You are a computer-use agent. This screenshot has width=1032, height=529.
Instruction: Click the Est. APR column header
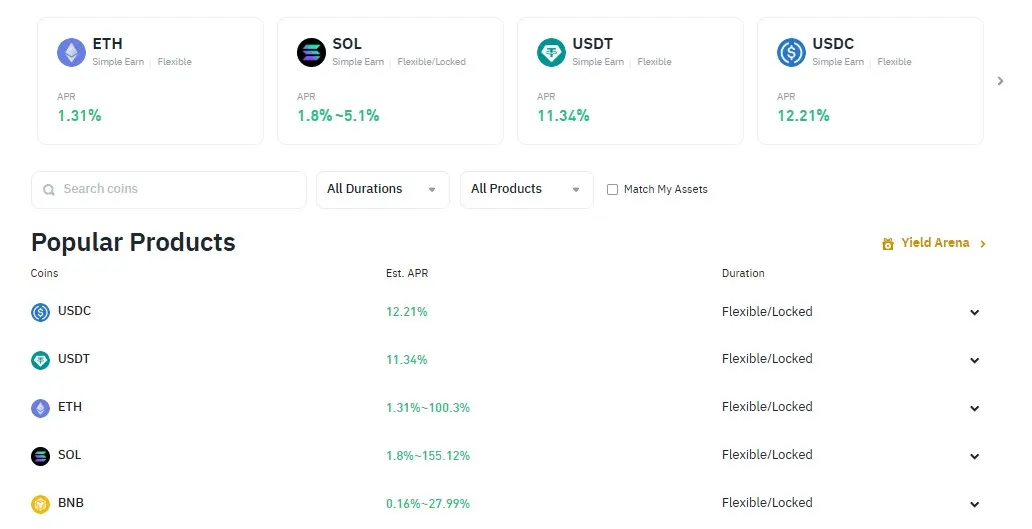(407, 273)
